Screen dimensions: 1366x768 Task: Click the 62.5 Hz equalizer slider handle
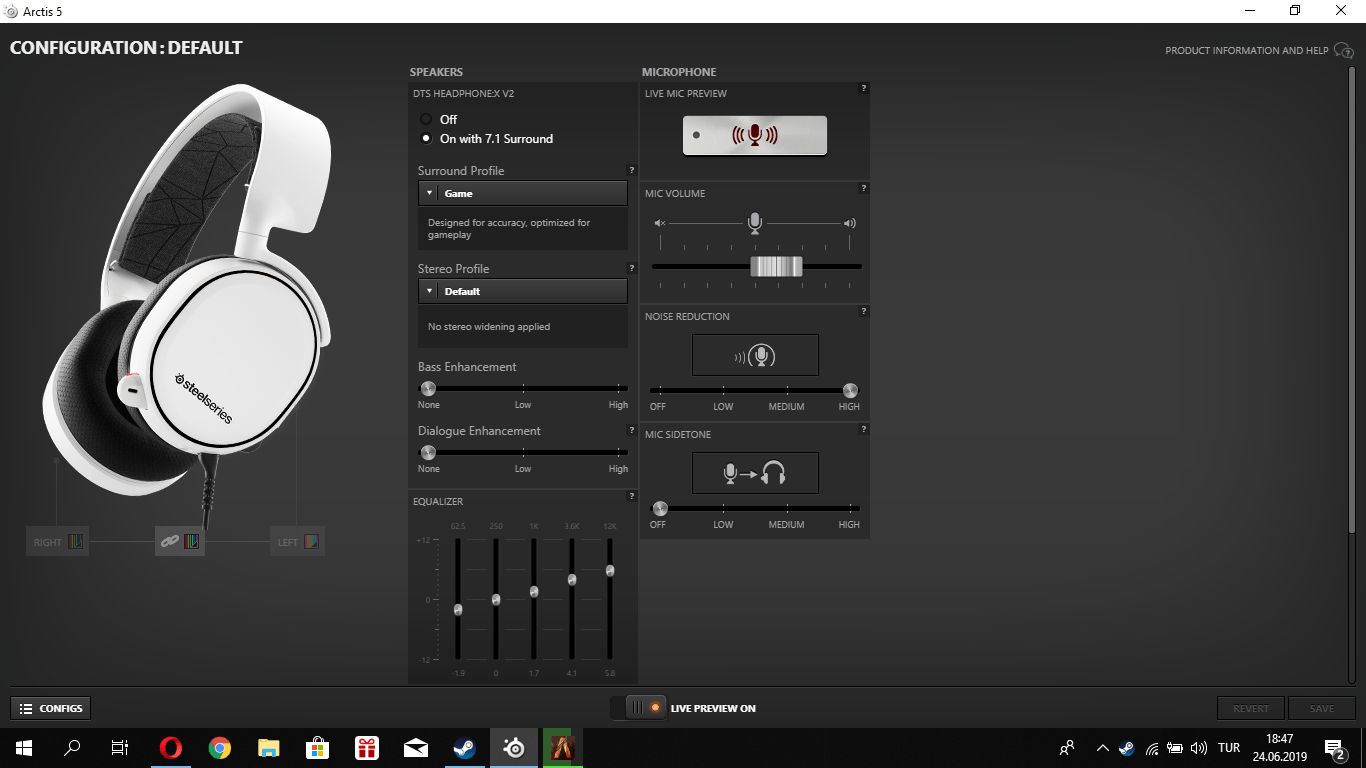[458, 609]
